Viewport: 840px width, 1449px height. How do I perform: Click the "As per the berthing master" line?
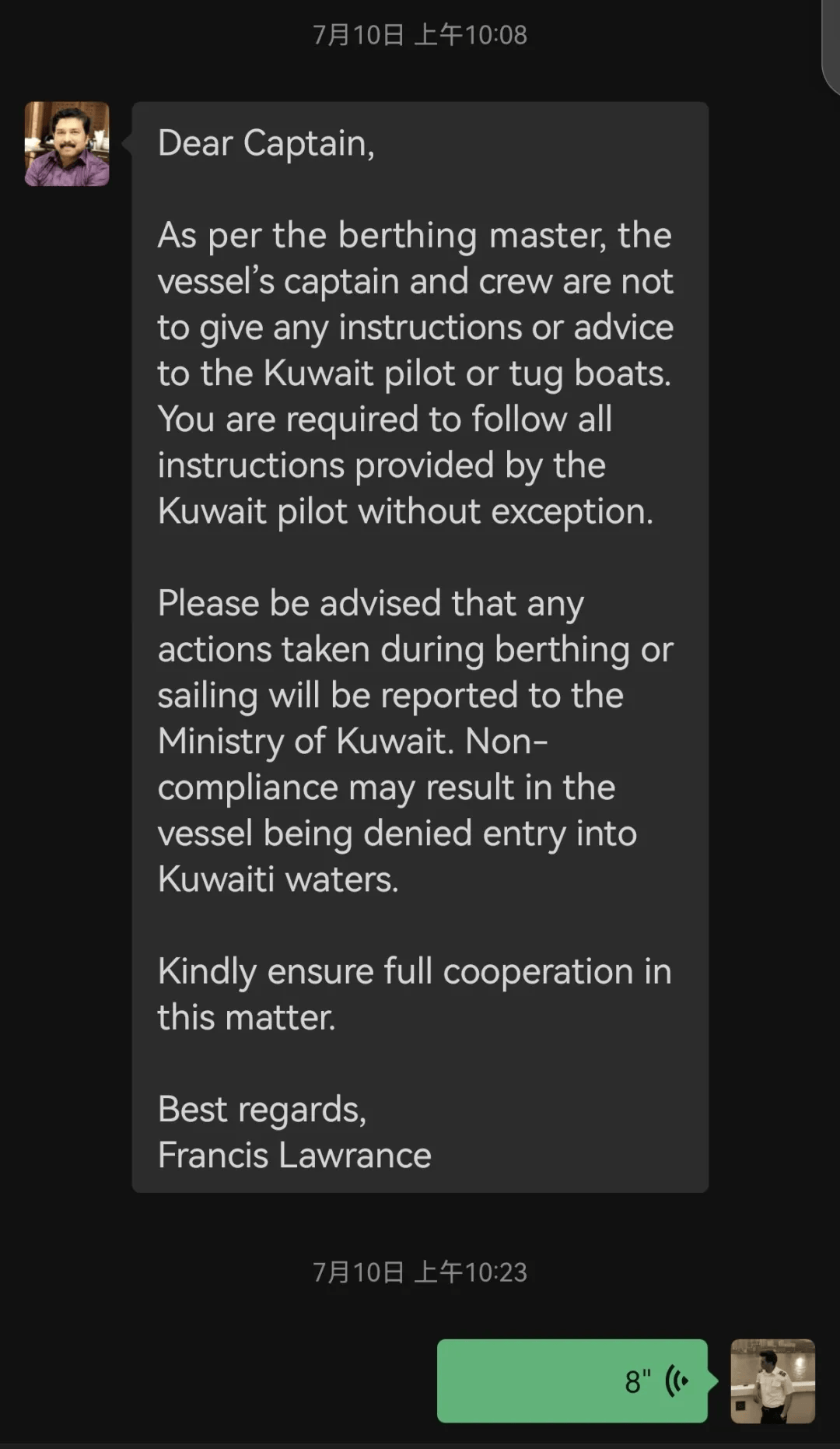click(x=414, y=235)
